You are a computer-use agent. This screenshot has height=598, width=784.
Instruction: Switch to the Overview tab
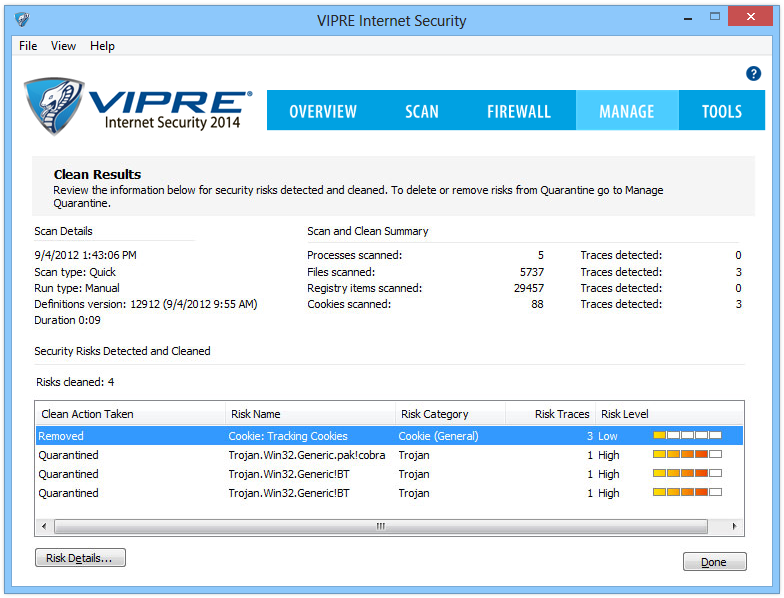tap(322, 111)
